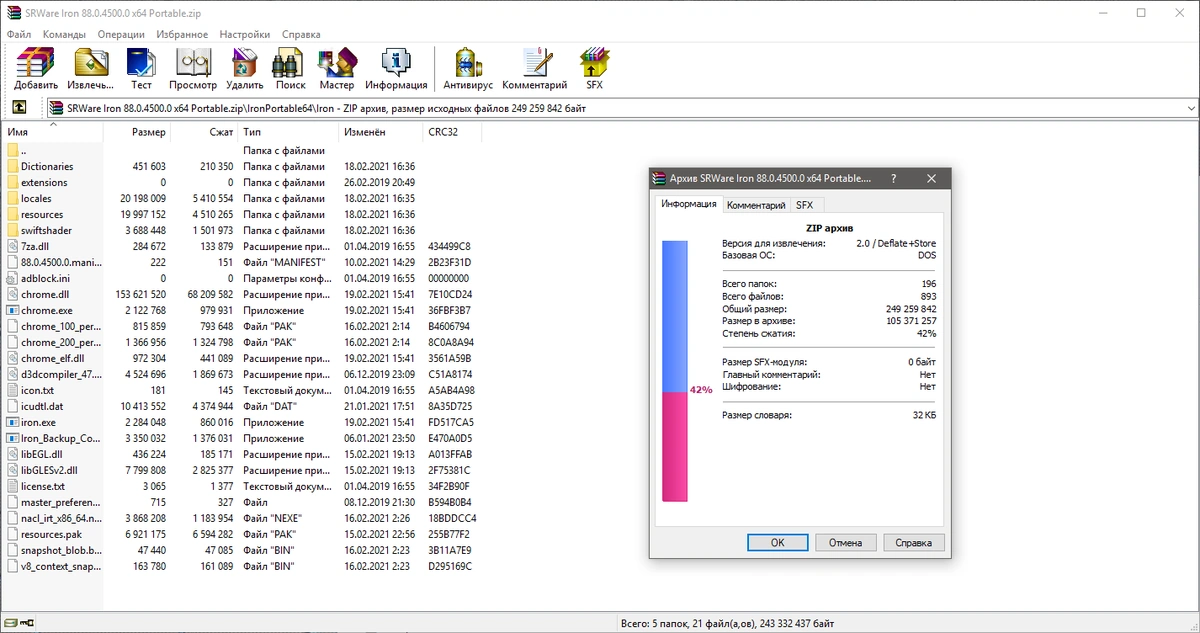Launch the Мастер wizard icon
The width and height of the screenshot is (1200, 633).
337,62
